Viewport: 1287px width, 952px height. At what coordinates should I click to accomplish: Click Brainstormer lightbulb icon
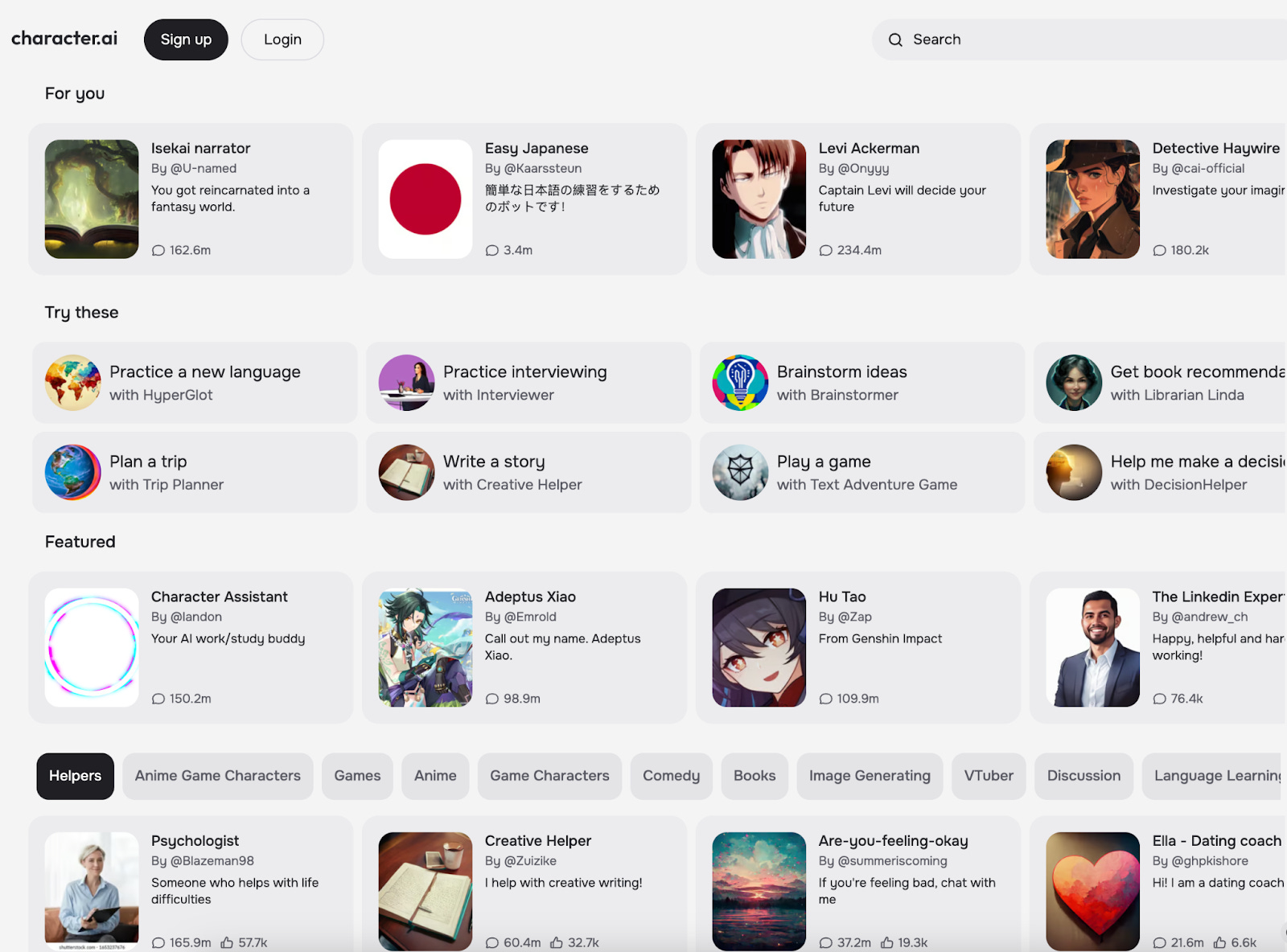click(x=741, y=383)
